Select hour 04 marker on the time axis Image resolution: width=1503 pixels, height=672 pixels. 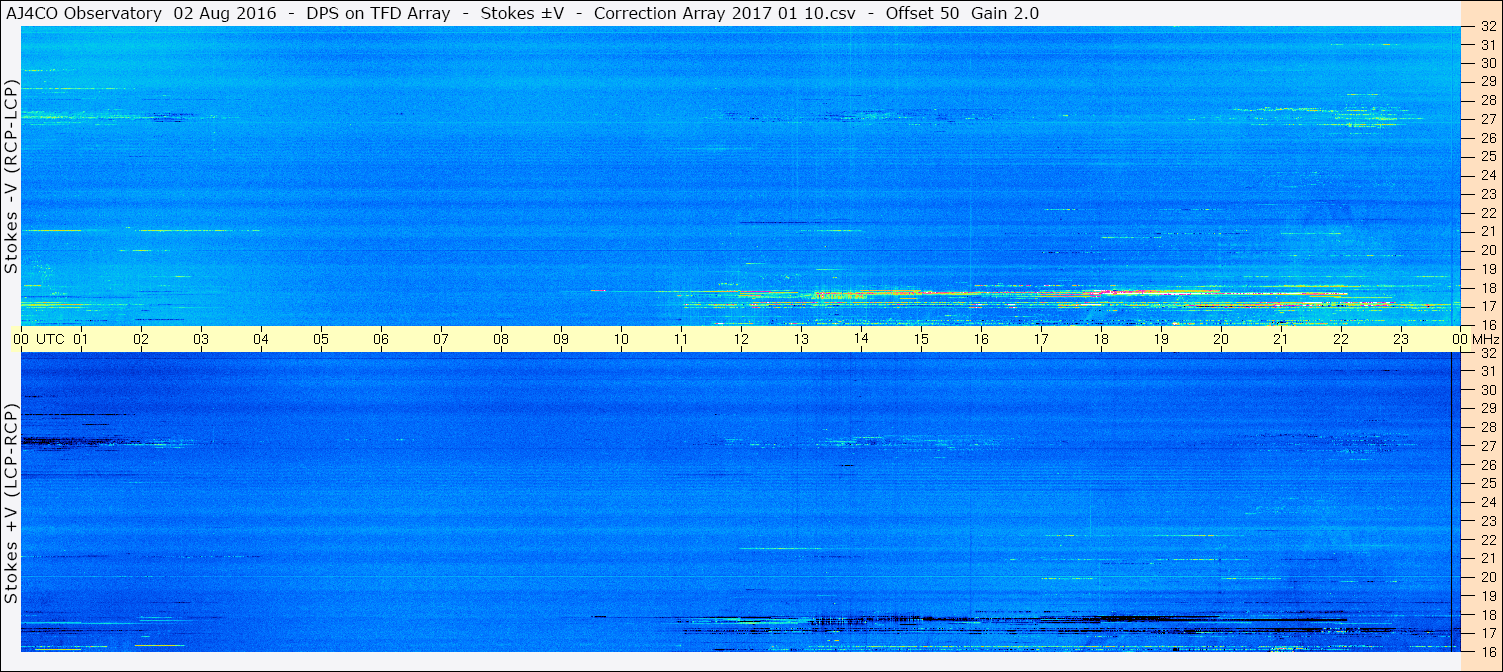[261, 339]
